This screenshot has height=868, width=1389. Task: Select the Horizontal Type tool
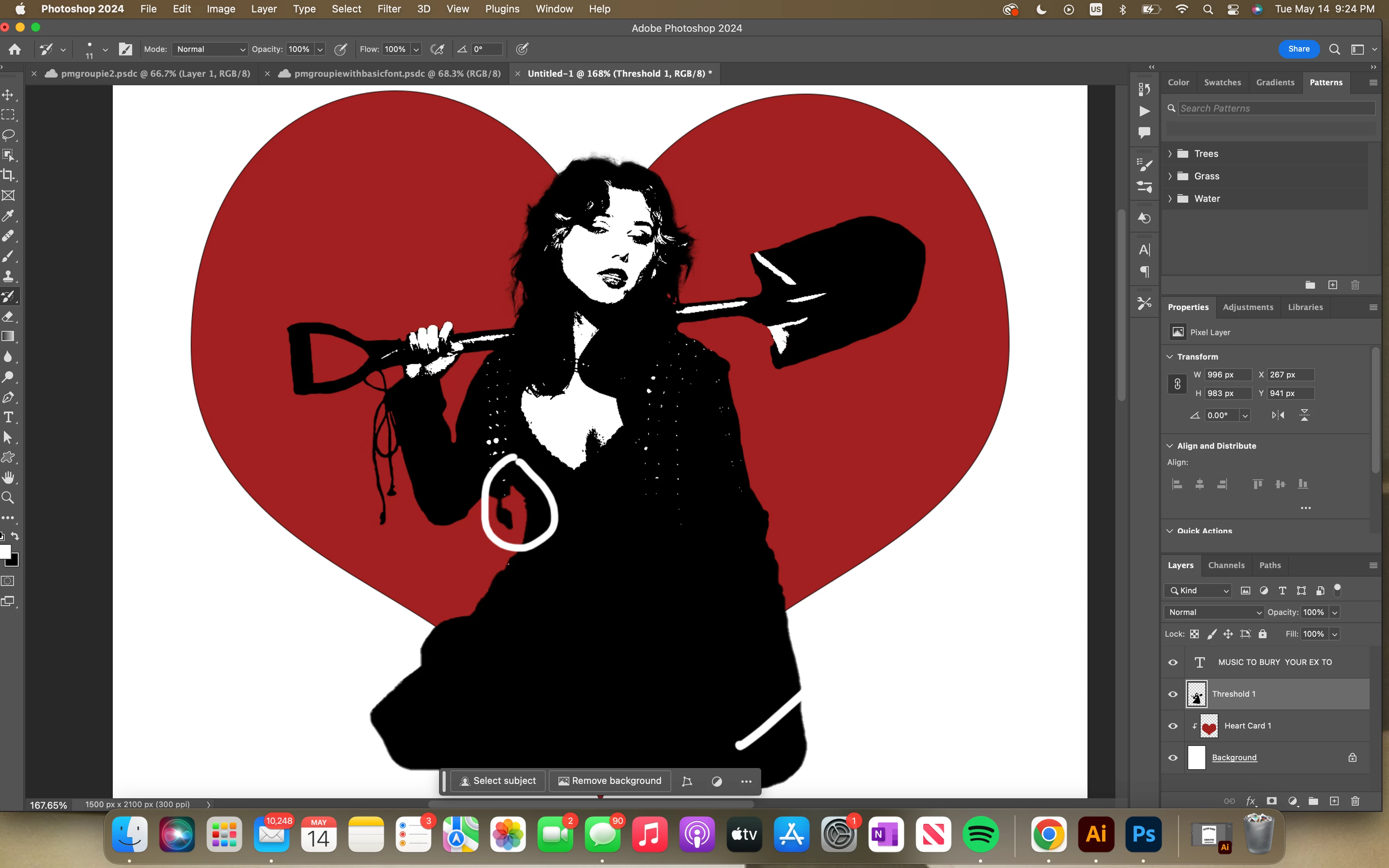pos(8,417)
